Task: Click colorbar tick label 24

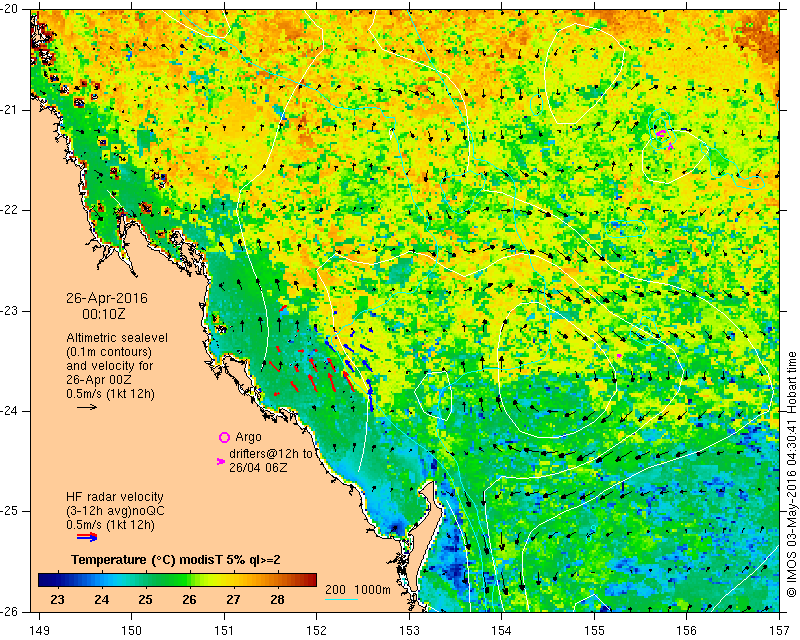Action: click(101, 599)
